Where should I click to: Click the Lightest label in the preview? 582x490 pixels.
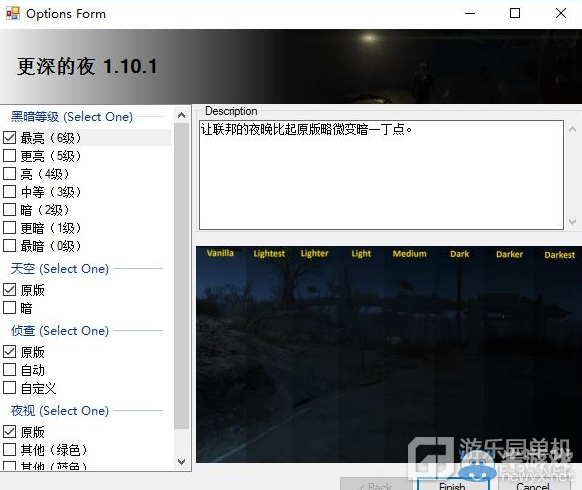269,254
